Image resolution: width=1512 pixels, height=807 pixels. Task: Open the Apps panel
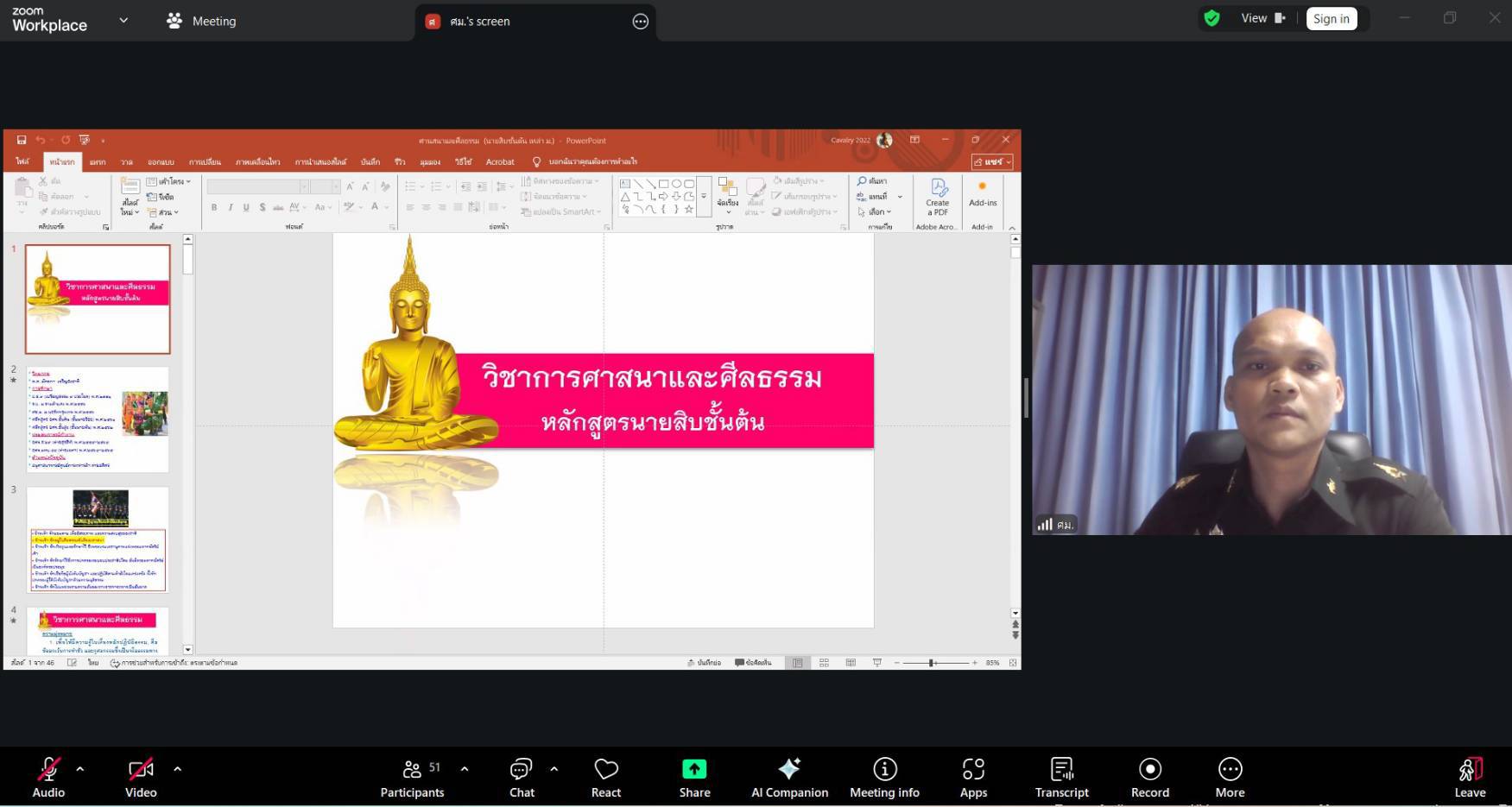(x=973, y=777)
